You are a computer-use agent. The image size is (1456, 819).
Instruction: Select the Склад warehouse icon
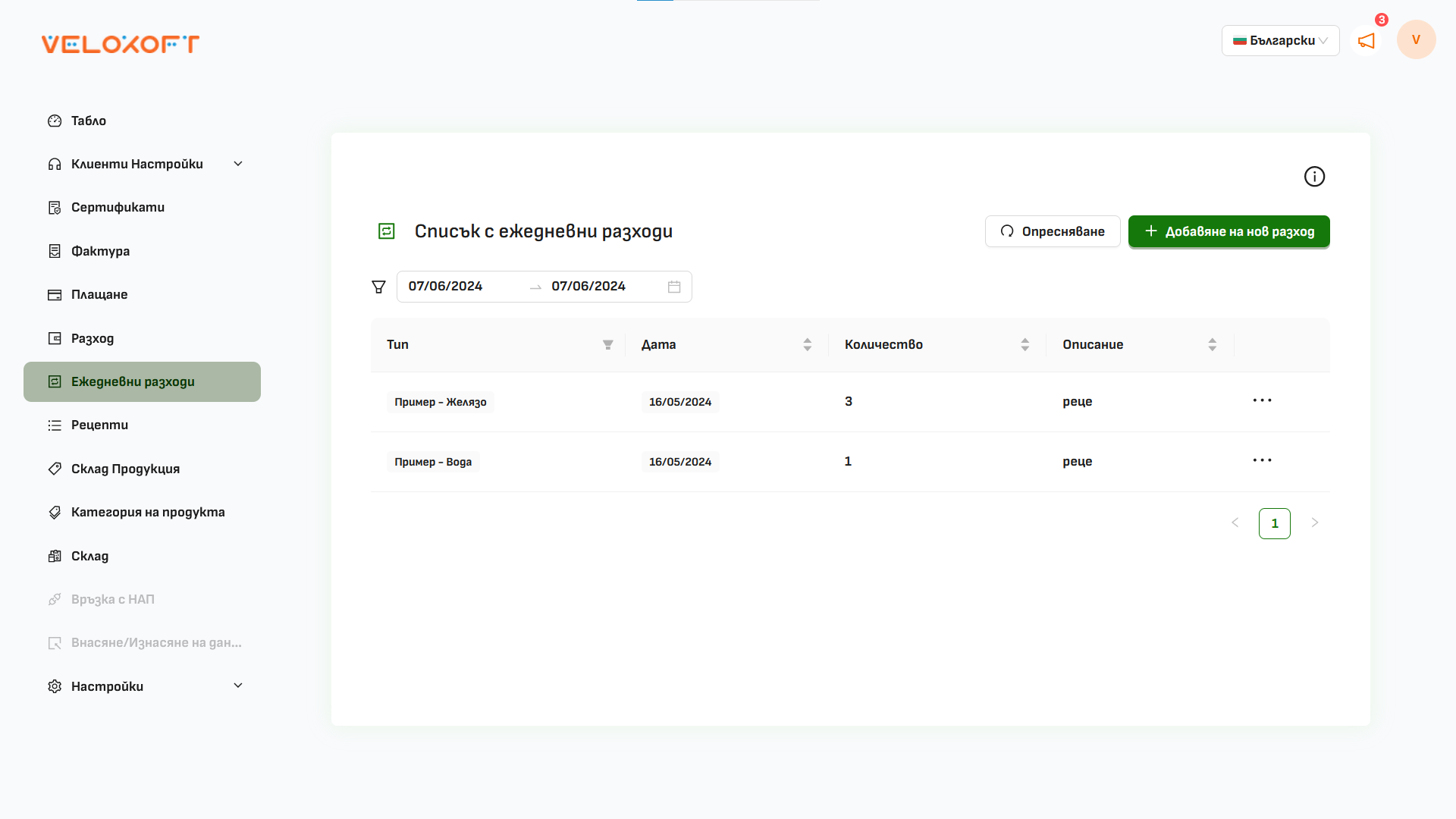coord(55,556)
